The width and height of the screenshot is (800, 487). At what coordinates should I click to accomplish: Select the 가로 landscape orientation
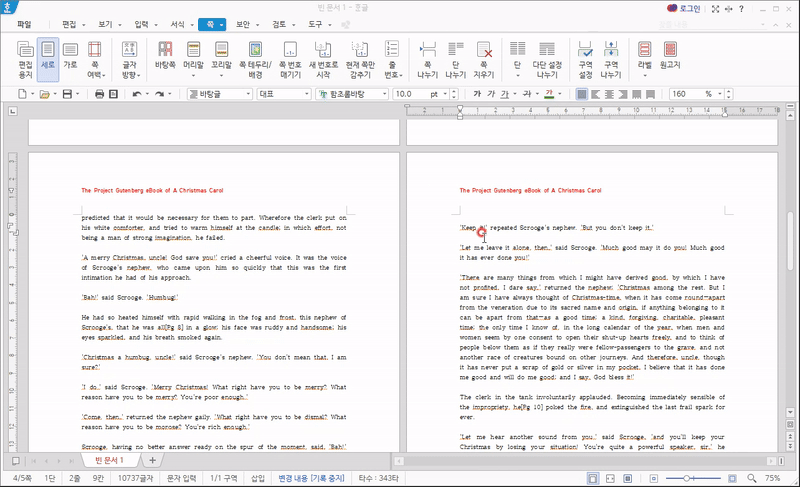[x=70, y=56]
